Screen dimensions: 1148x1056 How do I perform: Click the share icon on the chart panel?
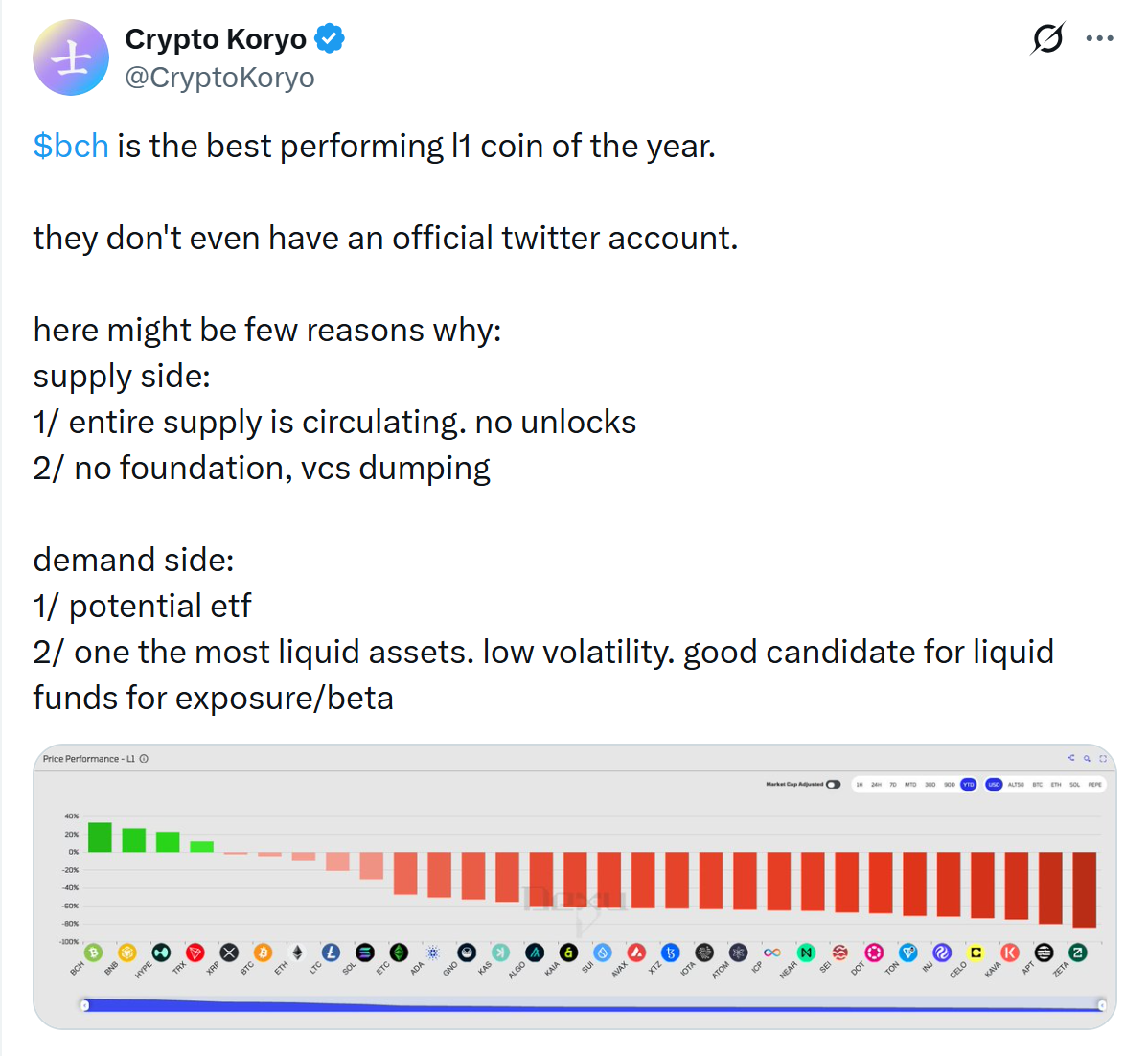[x=1070, y=758]
